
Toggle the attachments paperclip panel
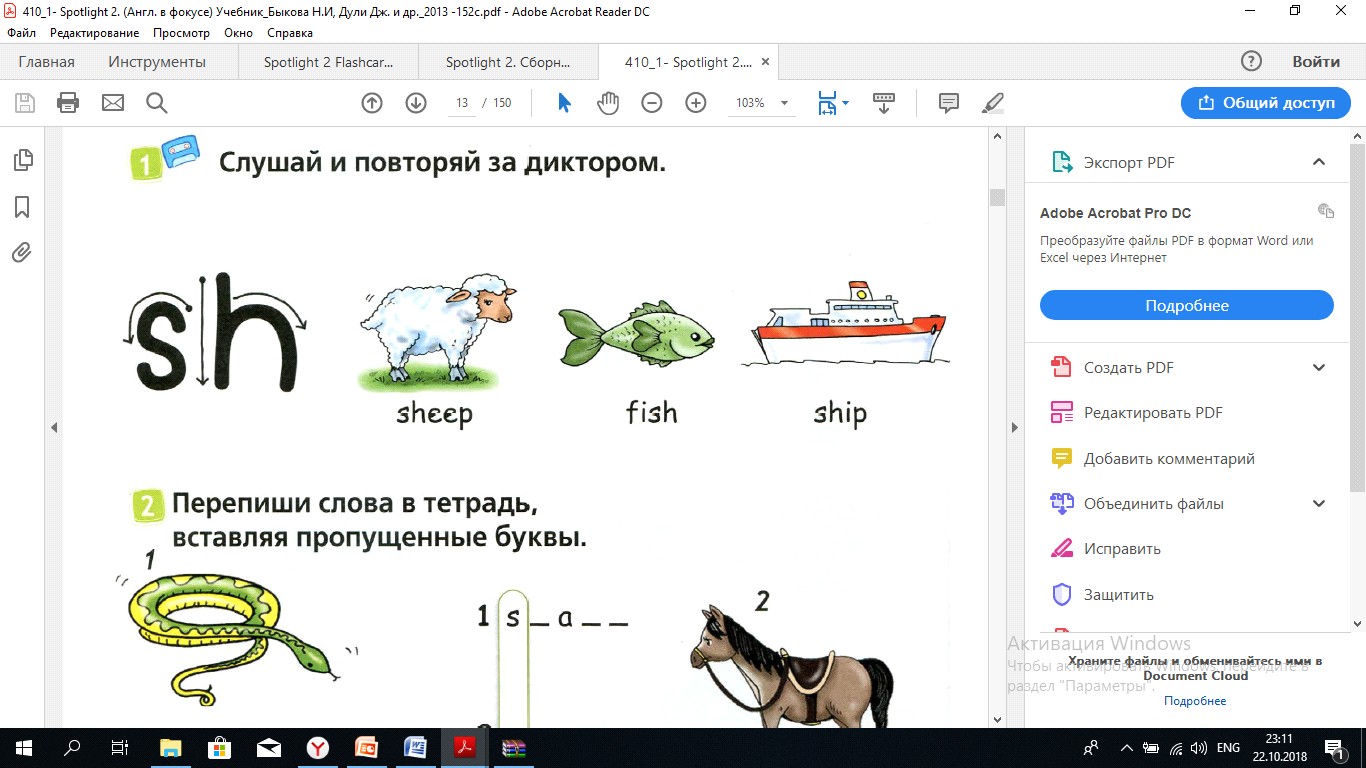pyautogui.click(x=22, y=253)
